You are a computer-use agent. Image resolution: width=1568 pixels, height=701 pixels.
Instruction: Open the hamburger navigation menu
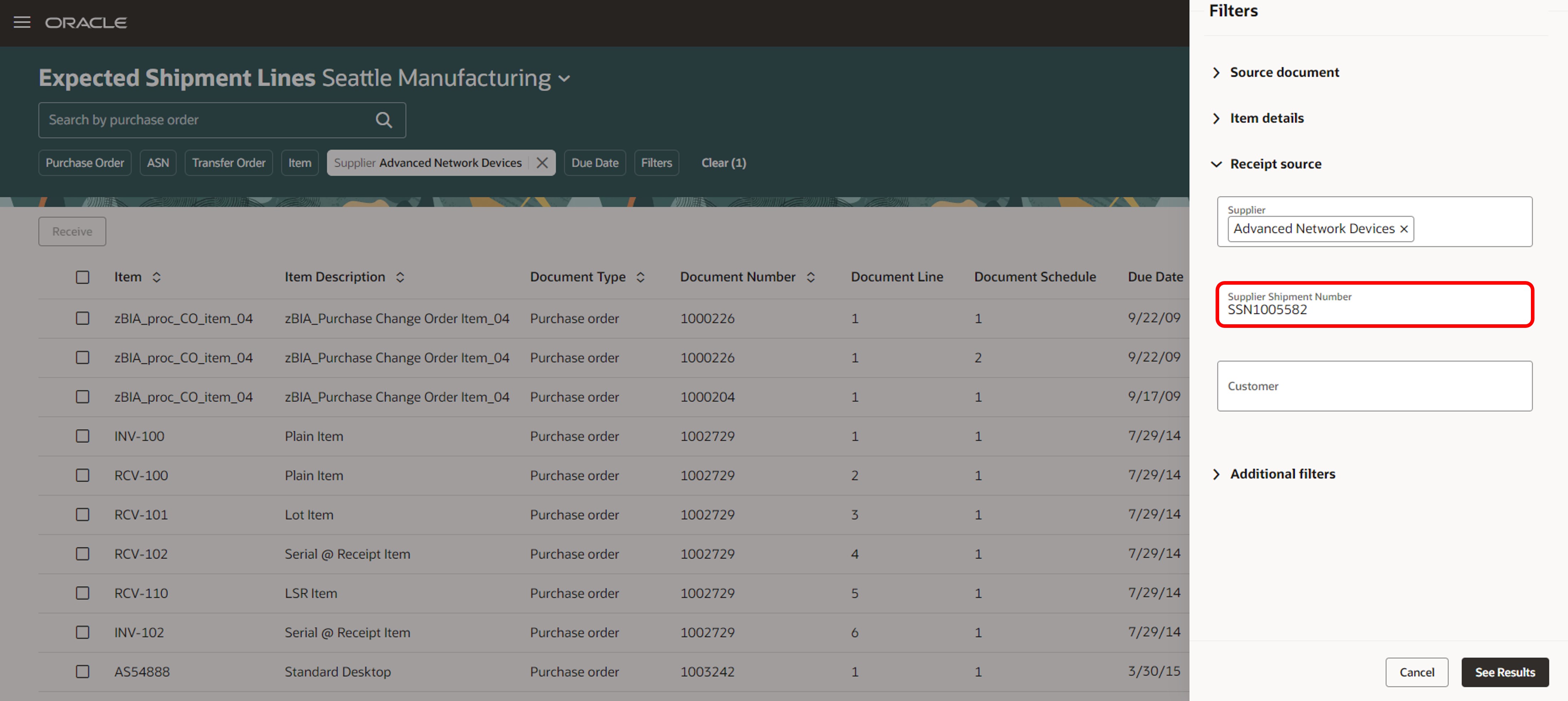pyautogui.click(x=22, y=22)
